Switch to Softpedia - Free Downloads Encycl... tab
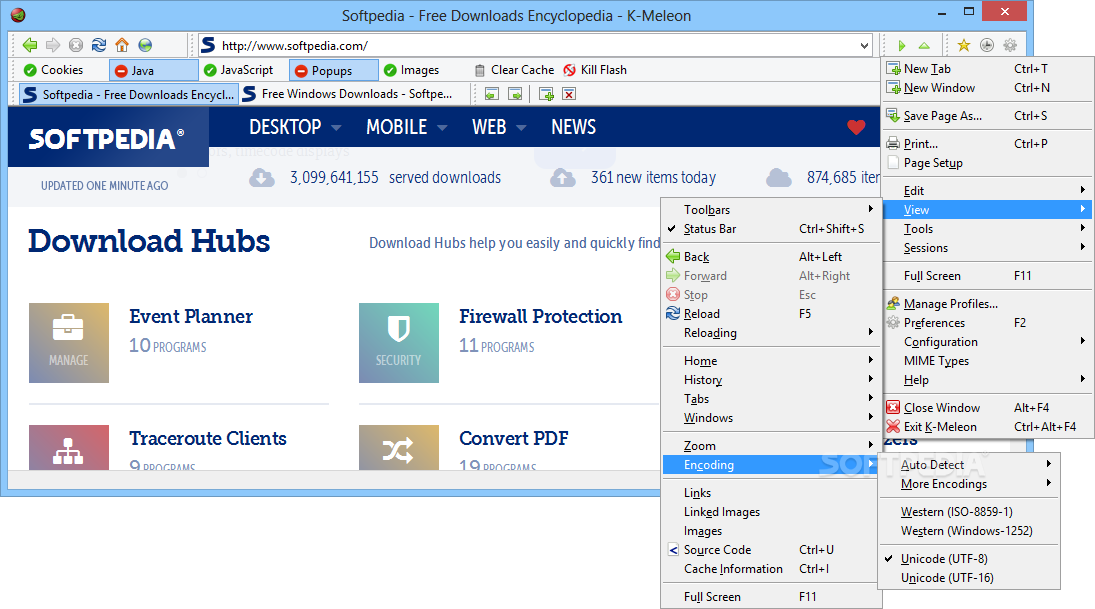Viewport: 1095px width, 609px height. (x=128, y=94)
